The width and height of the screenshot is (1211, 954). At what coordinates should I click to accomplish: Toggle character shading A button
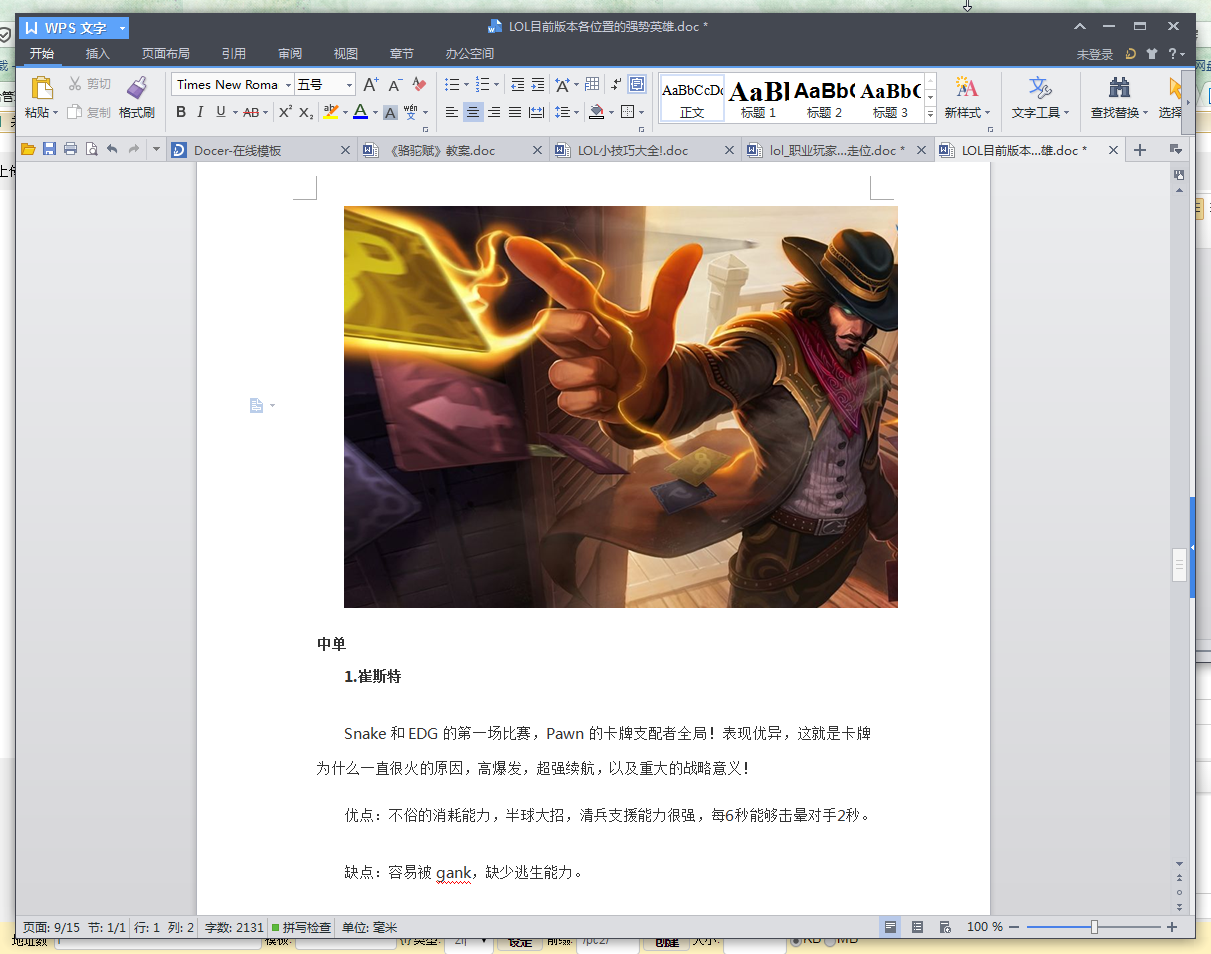coord(391,112)
